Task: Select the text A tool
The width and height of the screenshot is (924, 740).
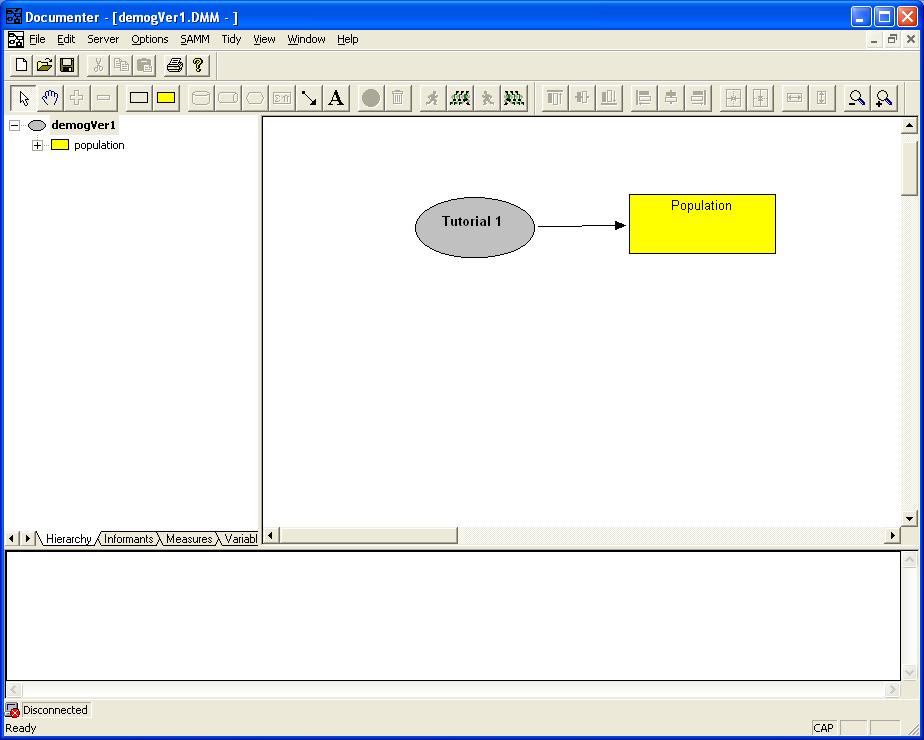Action: coord(336,98)
